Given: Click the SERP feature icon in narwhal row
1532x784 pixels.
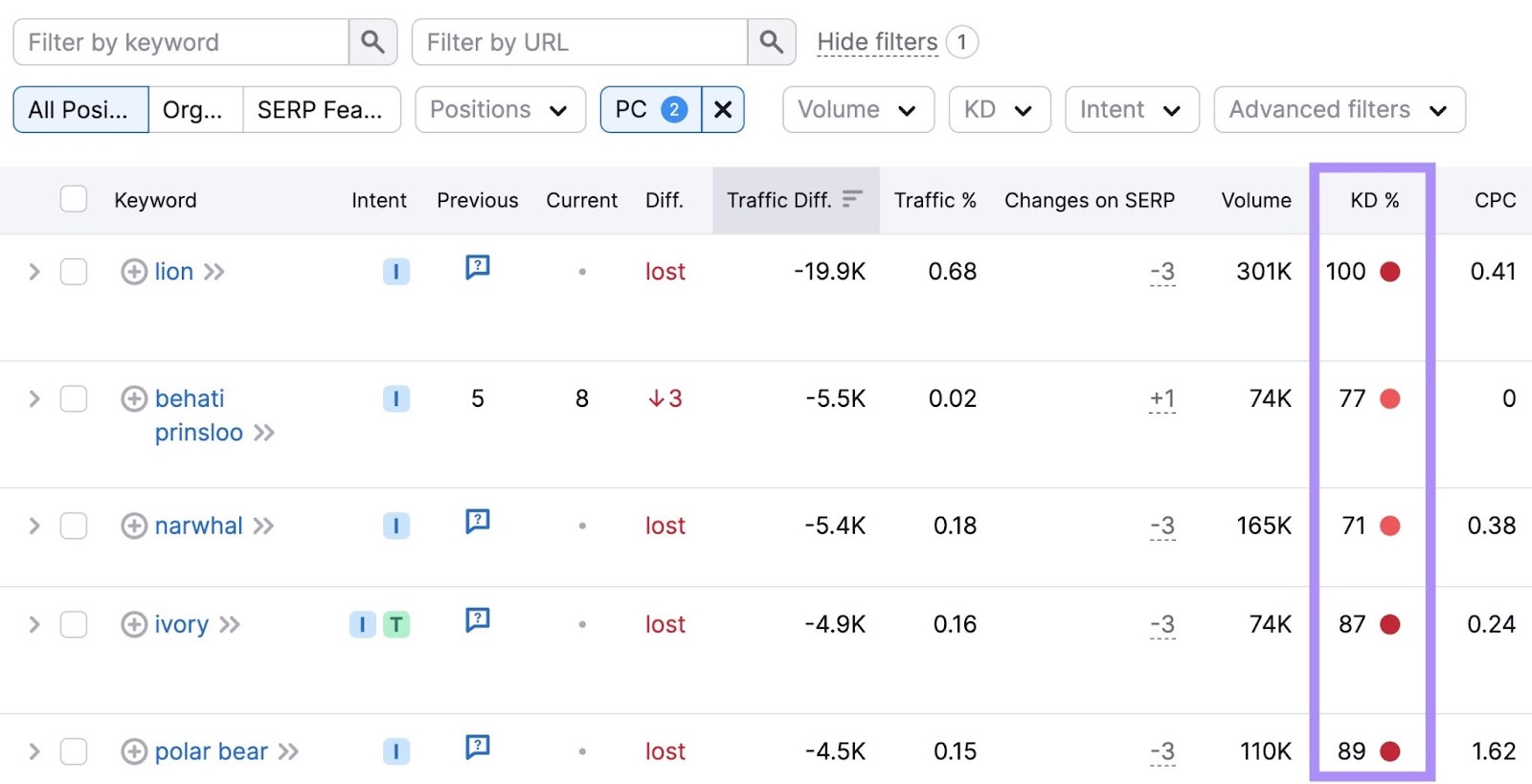Looking at the screenshot, I should (x=478, y=521).
